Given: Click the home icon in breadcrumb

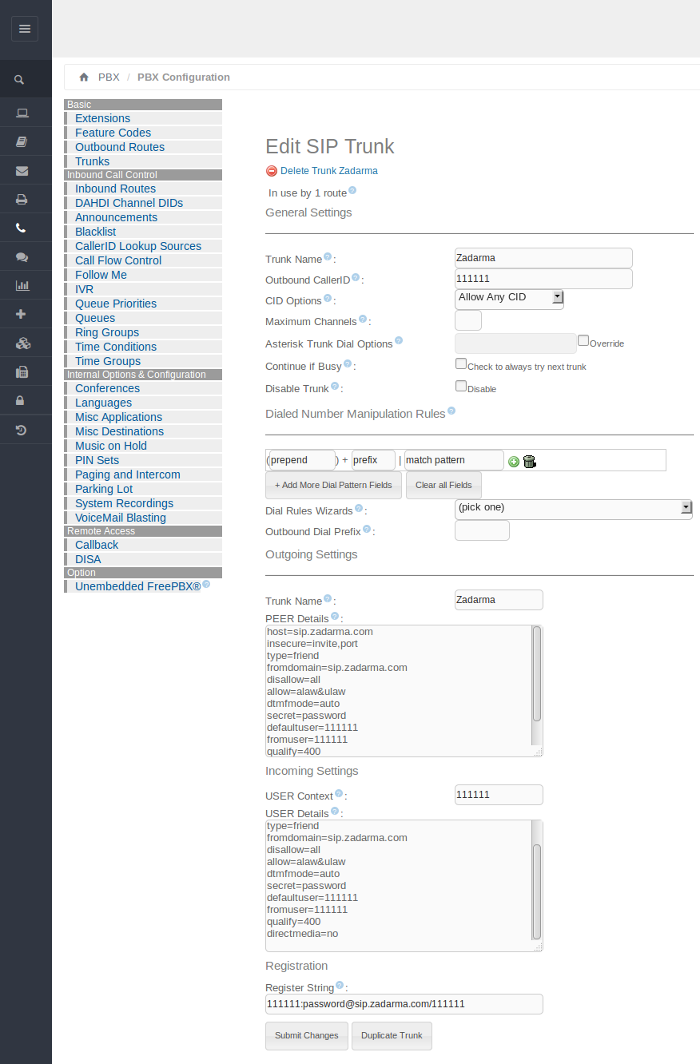Looking at the screenshot, I should tap(84, 77).
